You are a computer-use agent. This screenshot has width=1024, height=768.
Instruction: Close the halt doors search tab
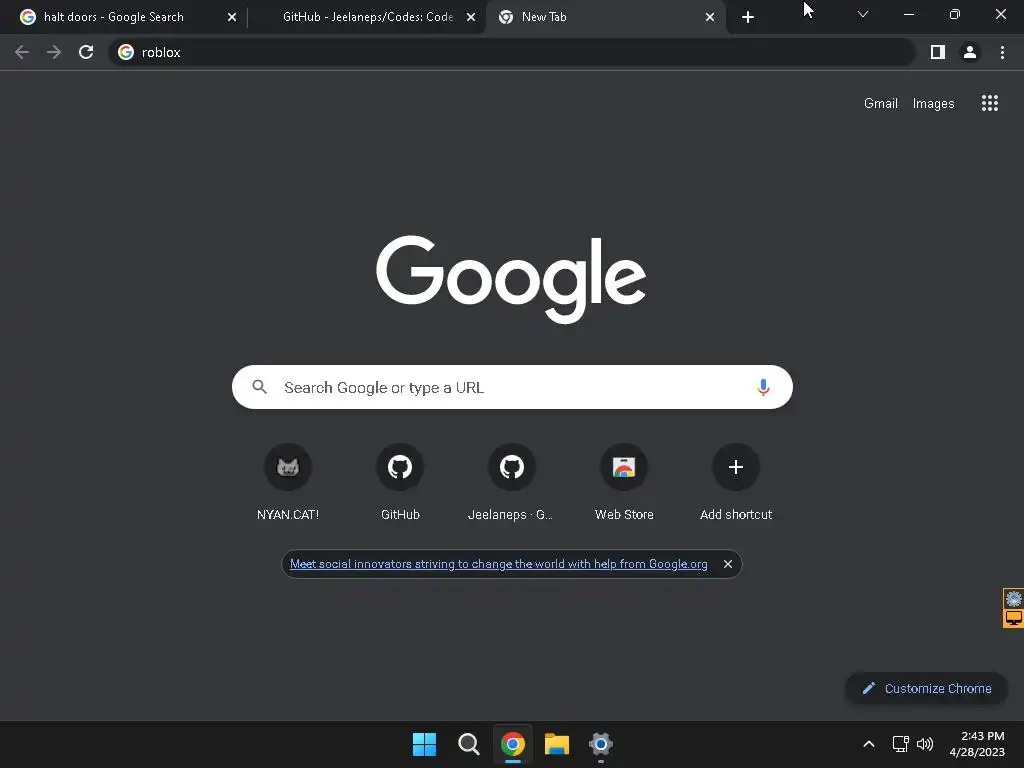[x=232, y=18]
